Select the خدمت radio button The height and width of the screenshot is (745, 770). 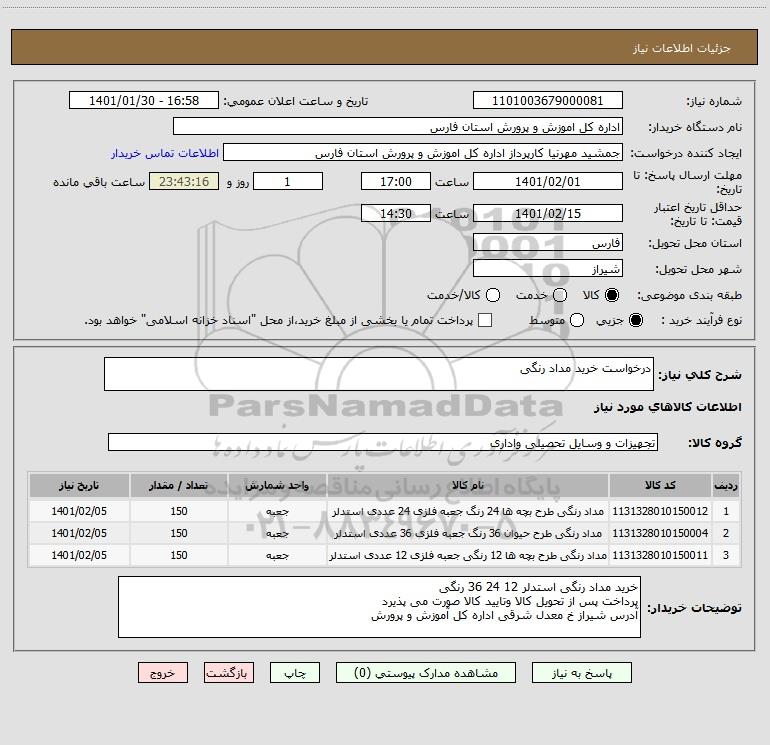(560, 295)
